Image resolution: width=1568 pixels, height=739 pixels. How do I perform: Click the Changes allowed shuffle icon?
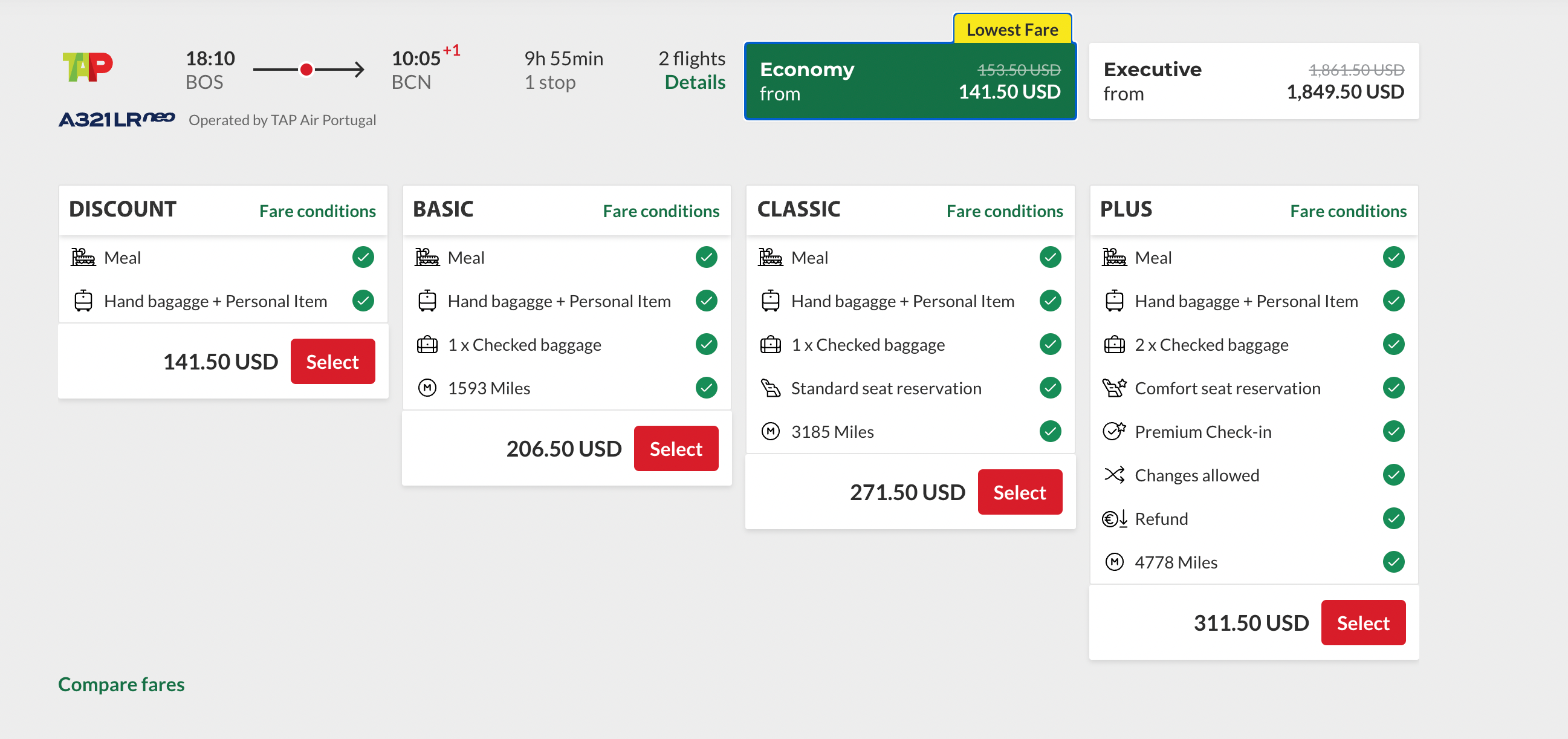point(1113,475)
